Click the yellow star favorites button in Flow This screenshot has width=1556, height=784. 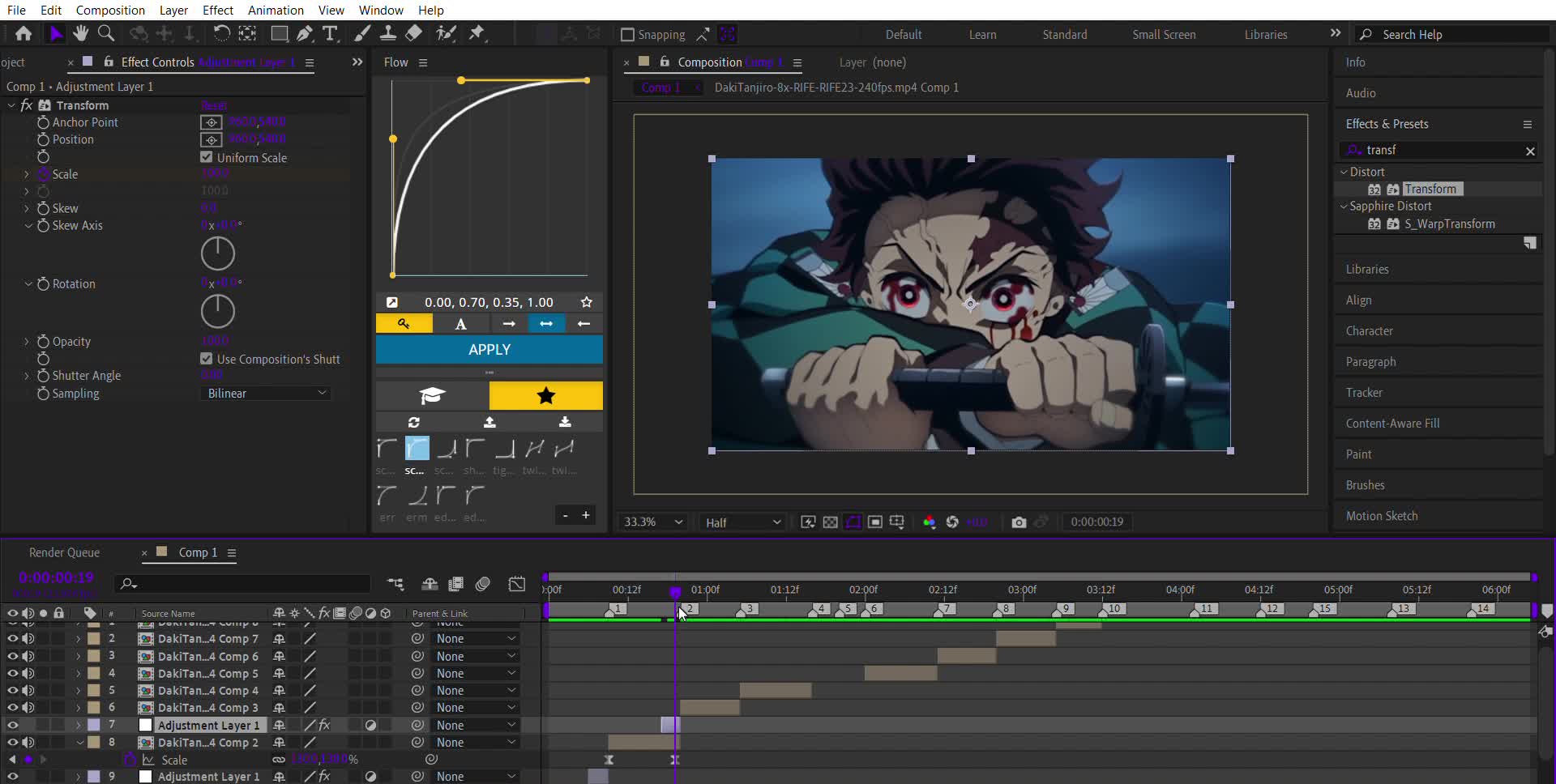click(545, 396)
